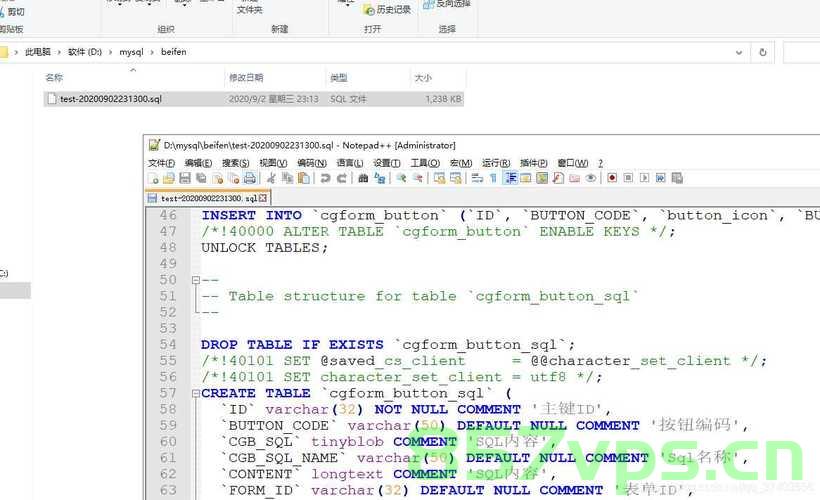Select the test-20200902231300.sql file in Explorer
This screenshot has width=820, height=500.
click(x=254, y=99)
